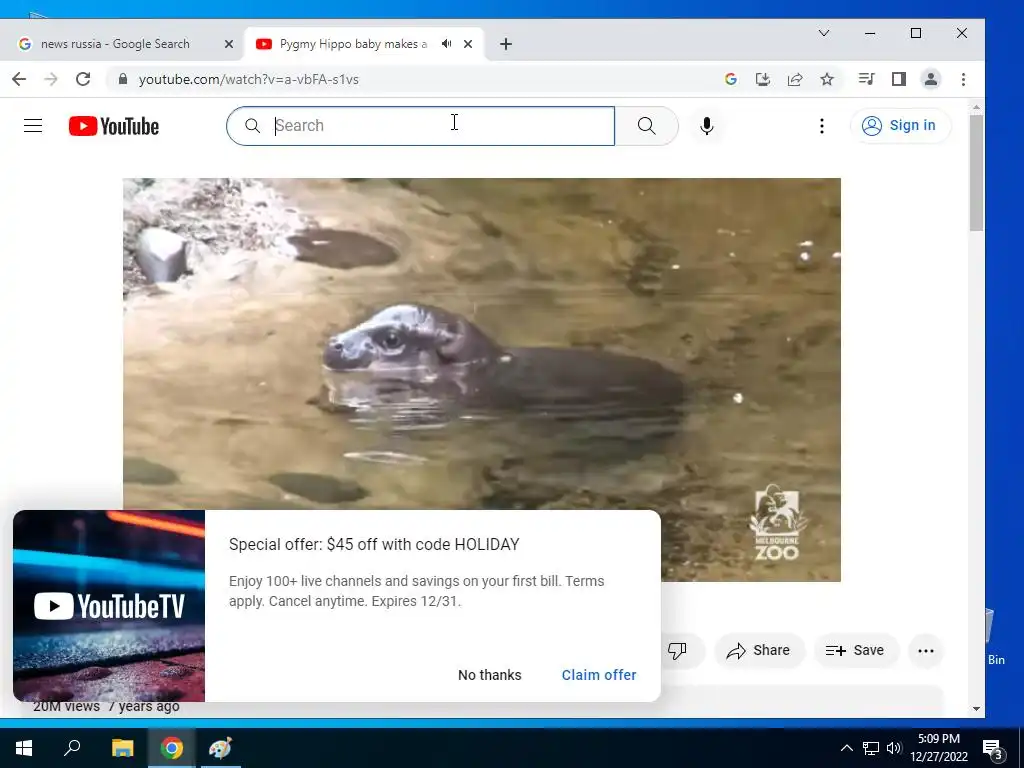Dismiss offer with No thanks
The width and height of the screenshot is (1024, 768).
[490, 675]
